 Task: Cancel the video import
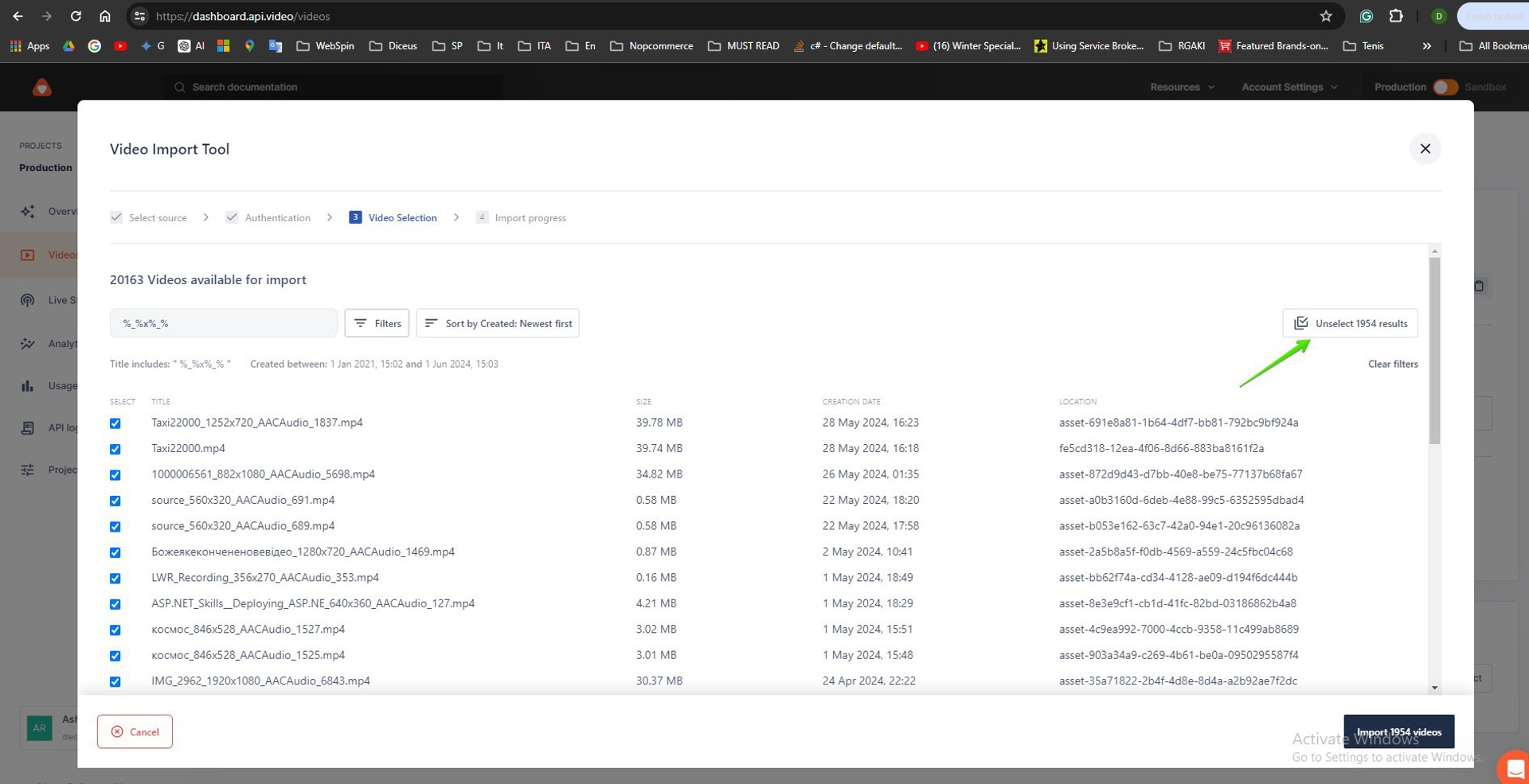coord(135,731)
